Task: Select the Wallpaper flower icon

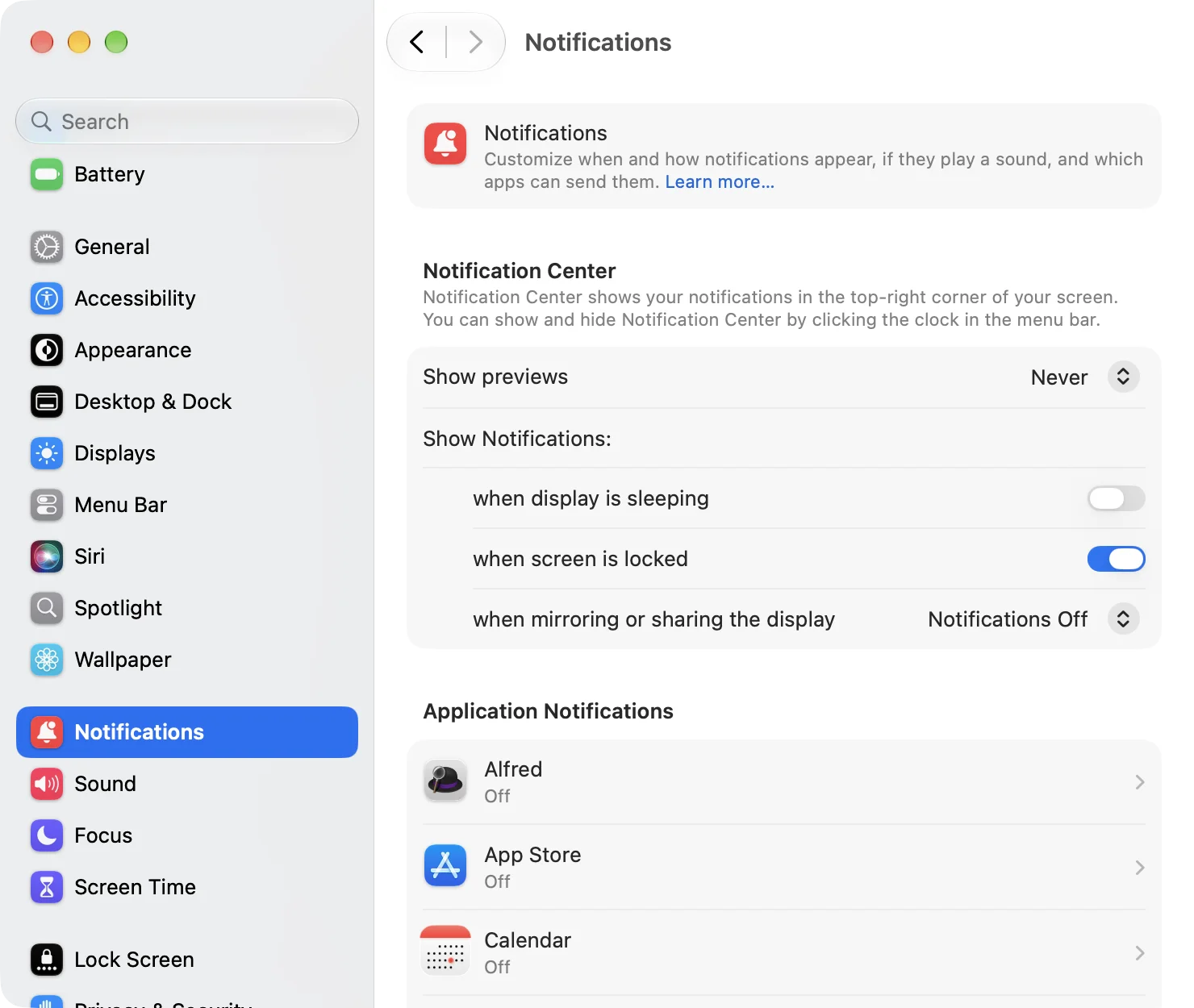Action: [x=47, y=660]
